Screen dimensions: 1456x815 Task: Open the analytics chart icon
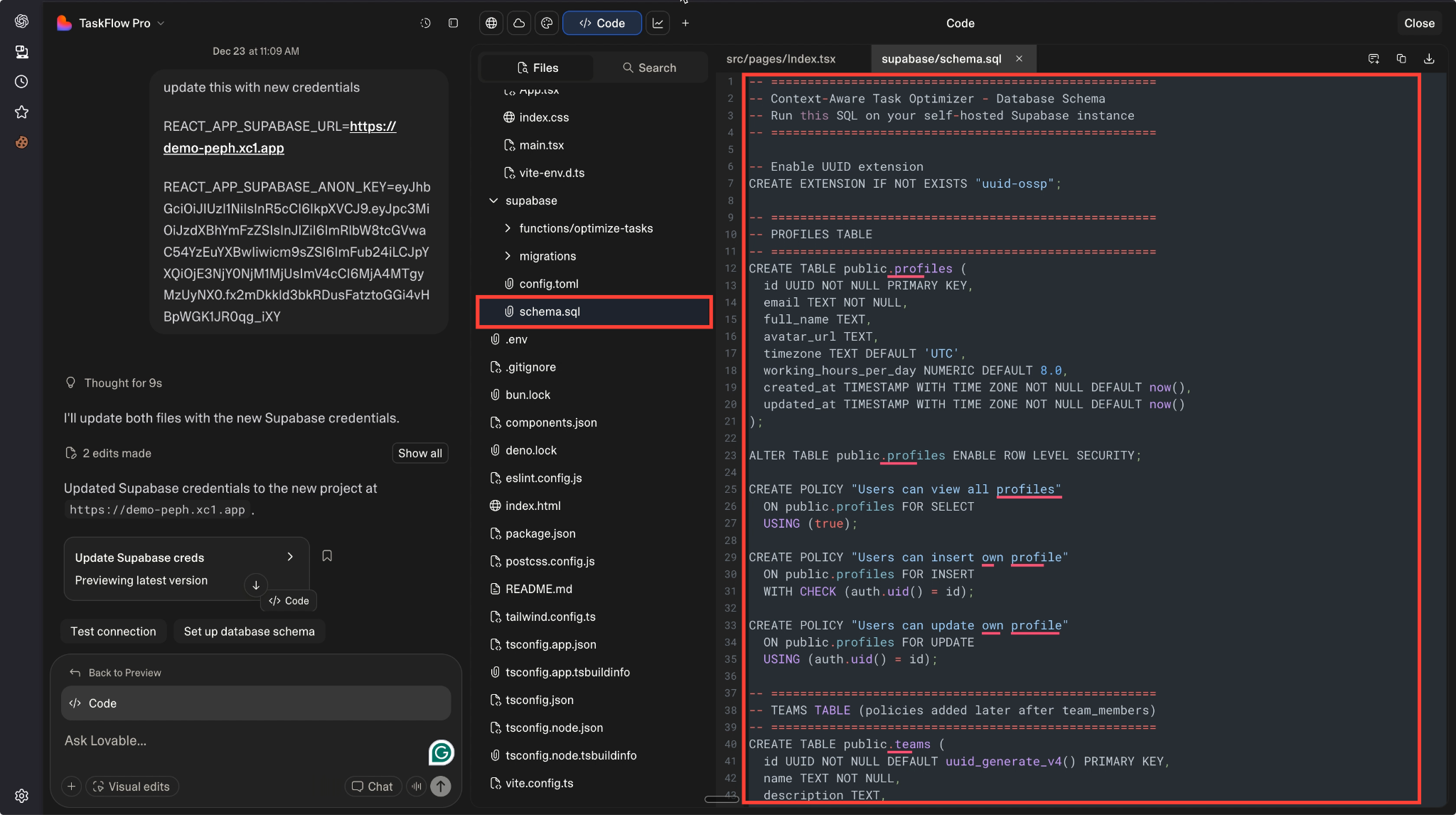658,23
